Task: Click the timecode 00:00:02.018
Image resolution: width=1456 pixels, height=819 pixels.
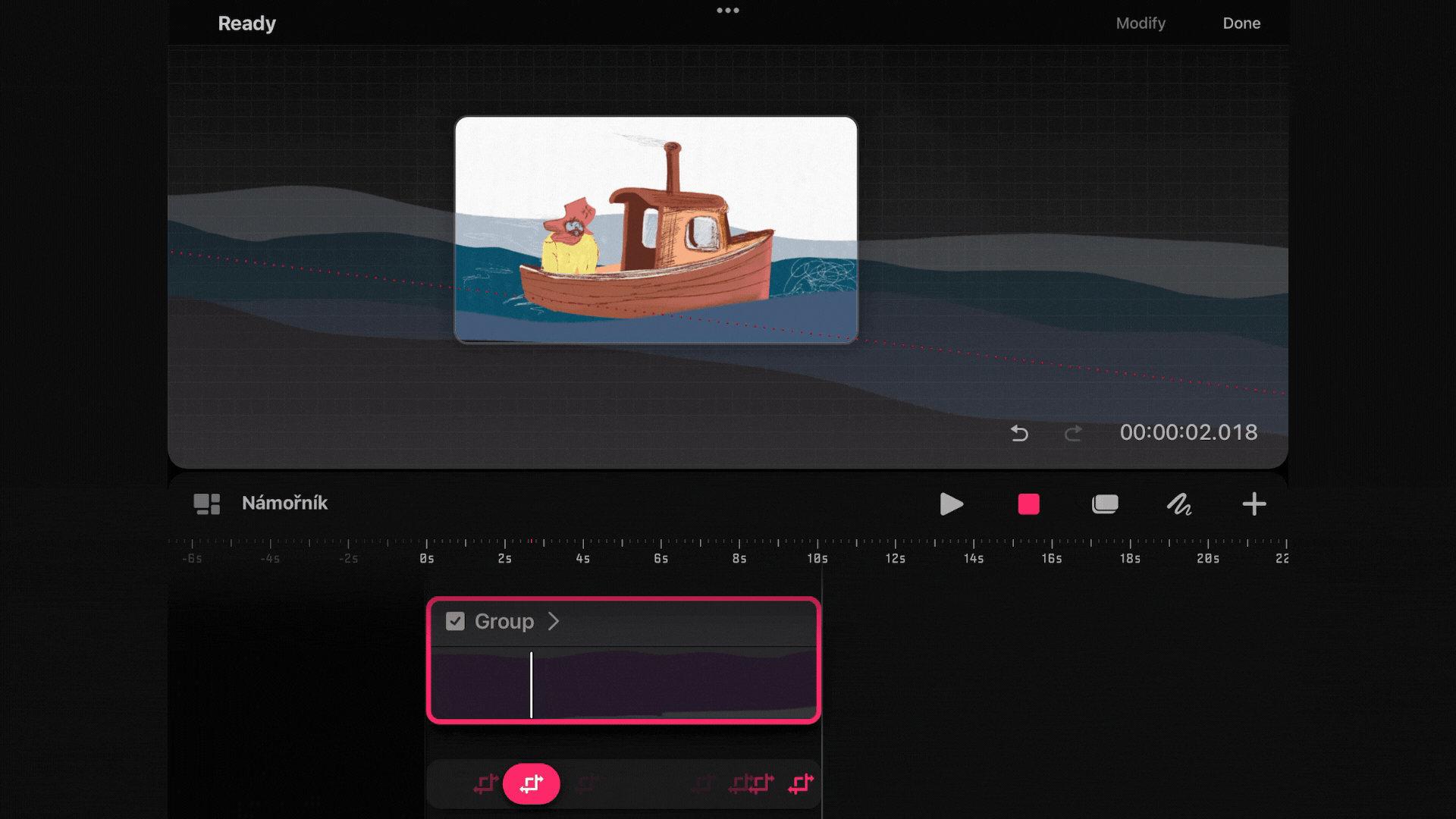Action: click(1188, 432)
